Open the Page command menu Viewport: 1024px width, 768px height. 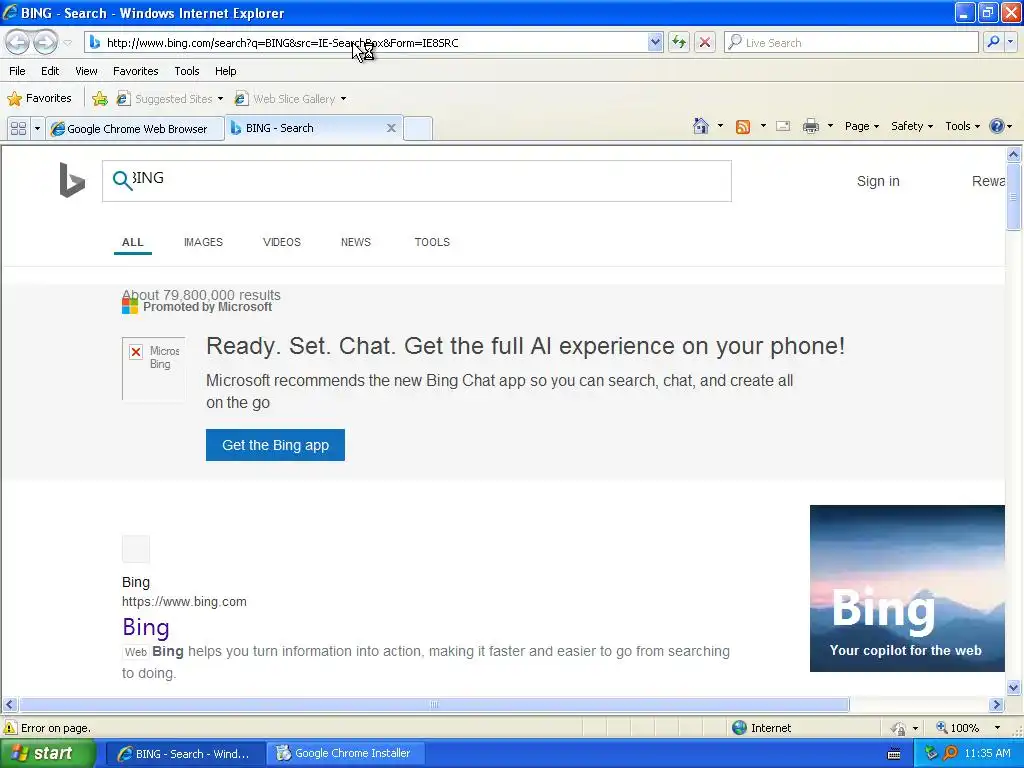[x=861, y=126]
